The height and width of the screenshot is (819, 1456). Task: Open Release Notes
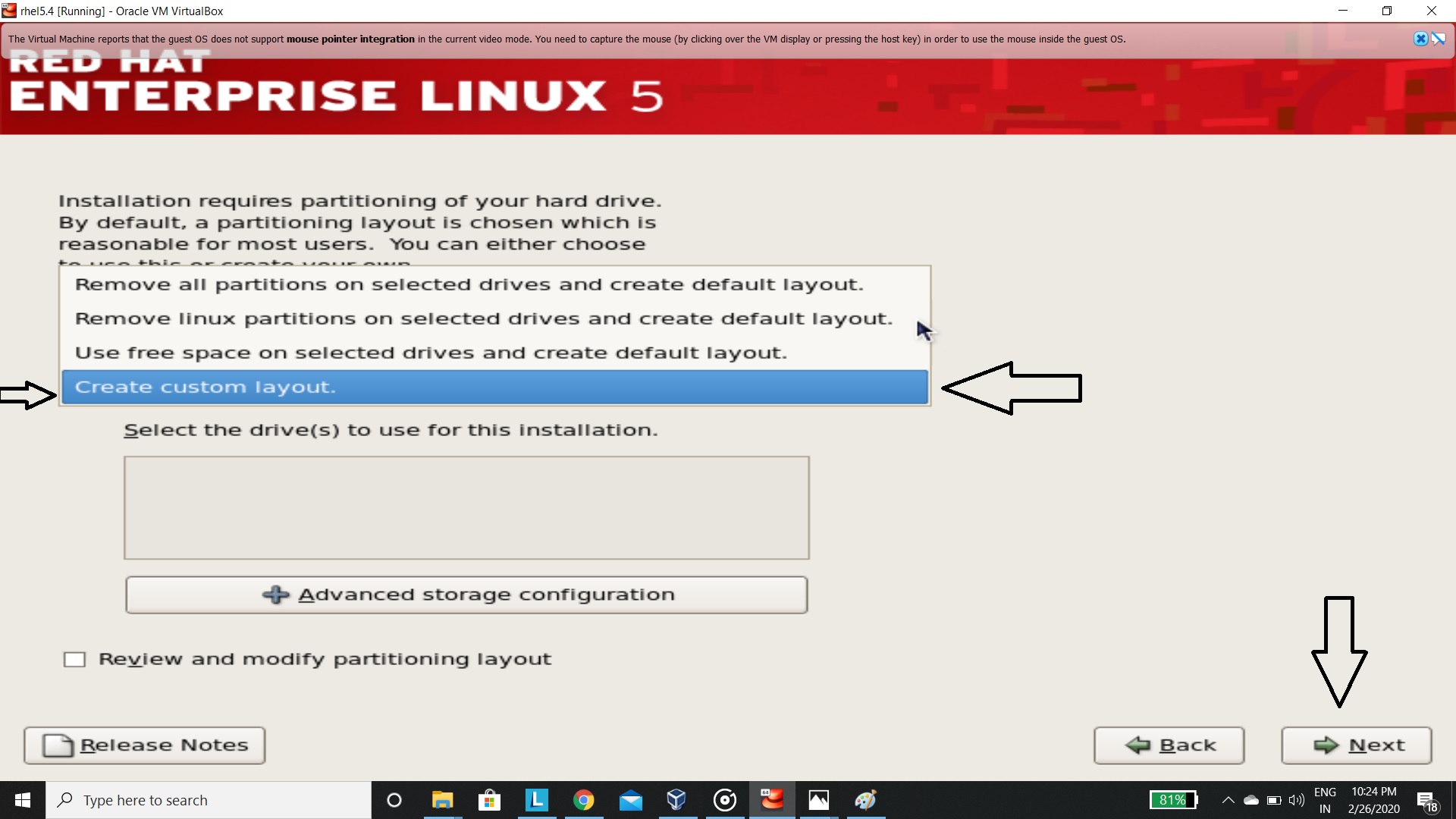tap(144, 745)
